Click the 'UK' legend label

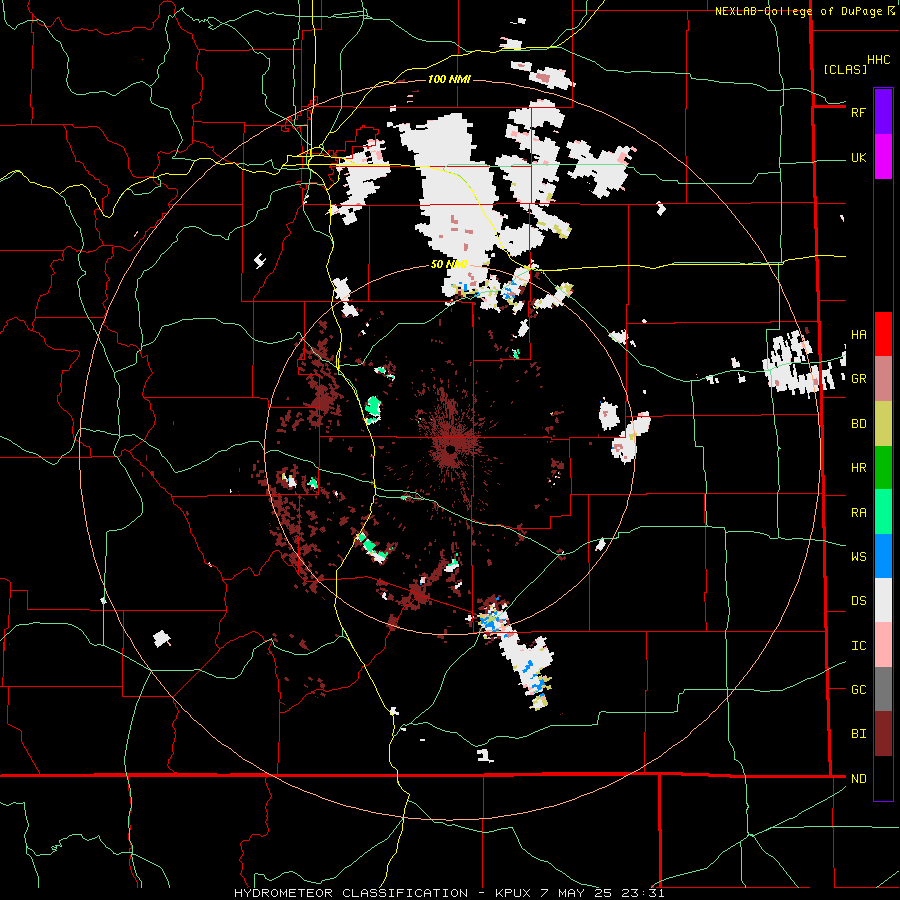click(858, 158)
